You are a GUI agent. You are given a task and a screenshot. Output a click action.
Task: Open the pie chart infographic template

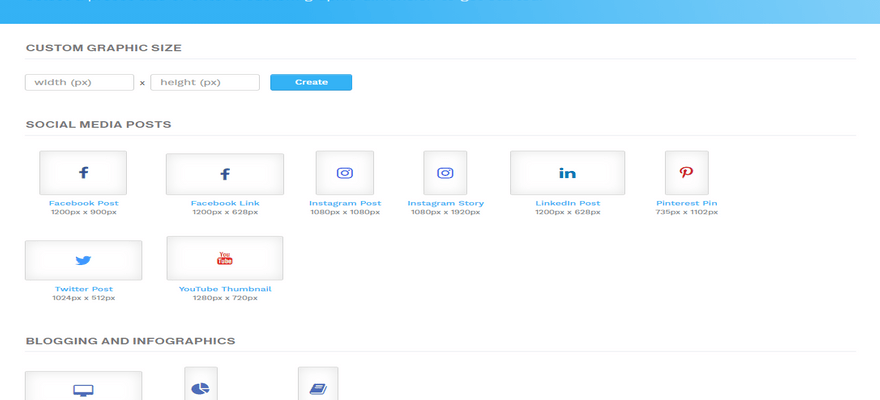coord(201,384)
